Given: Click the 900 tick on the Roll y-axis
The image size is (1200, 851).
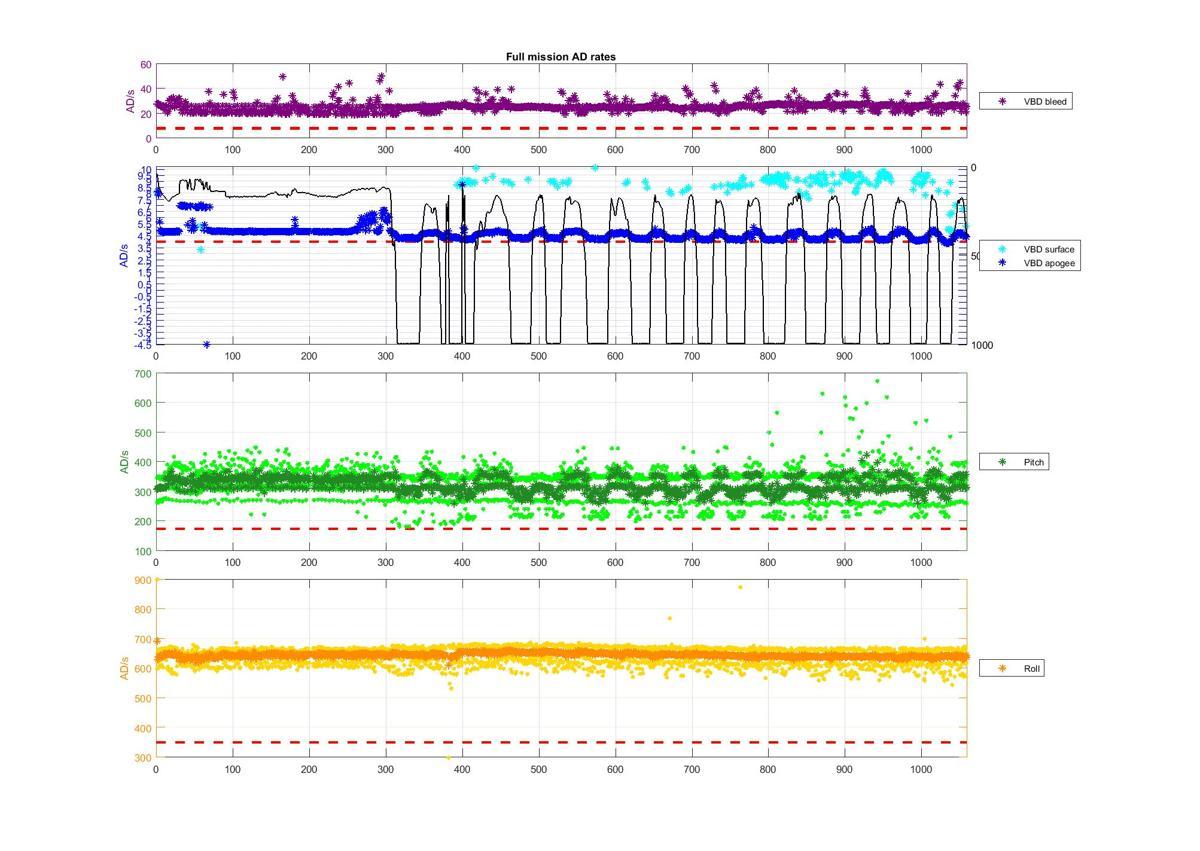Looking at the screenshot, I should coord(142,580).
